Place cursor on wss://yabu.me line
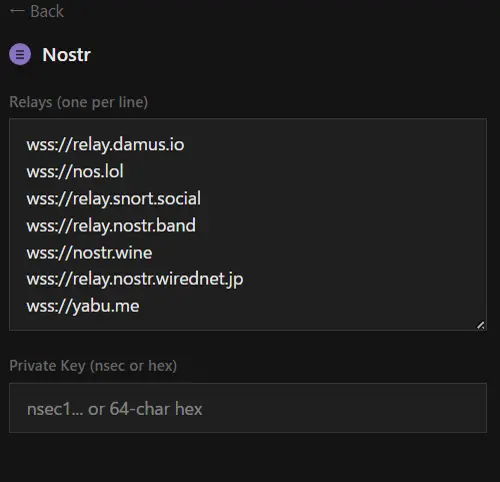The image size is (500, 482). point(83,306)
